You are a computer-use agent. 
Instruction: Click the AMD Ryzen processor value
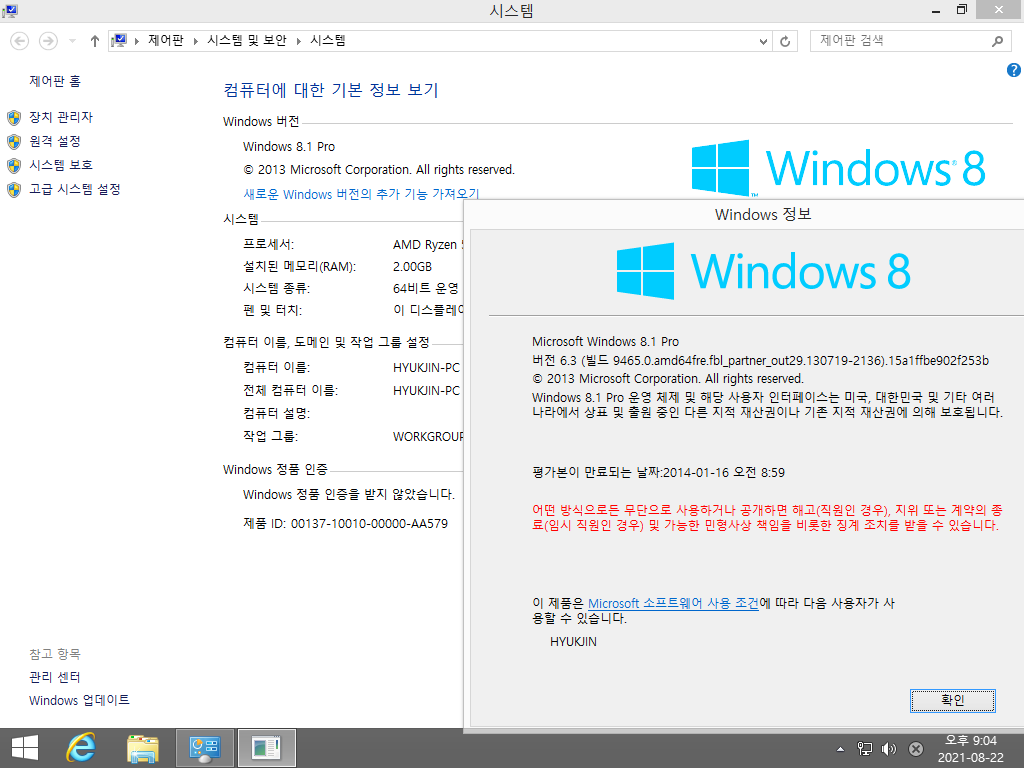428,245
